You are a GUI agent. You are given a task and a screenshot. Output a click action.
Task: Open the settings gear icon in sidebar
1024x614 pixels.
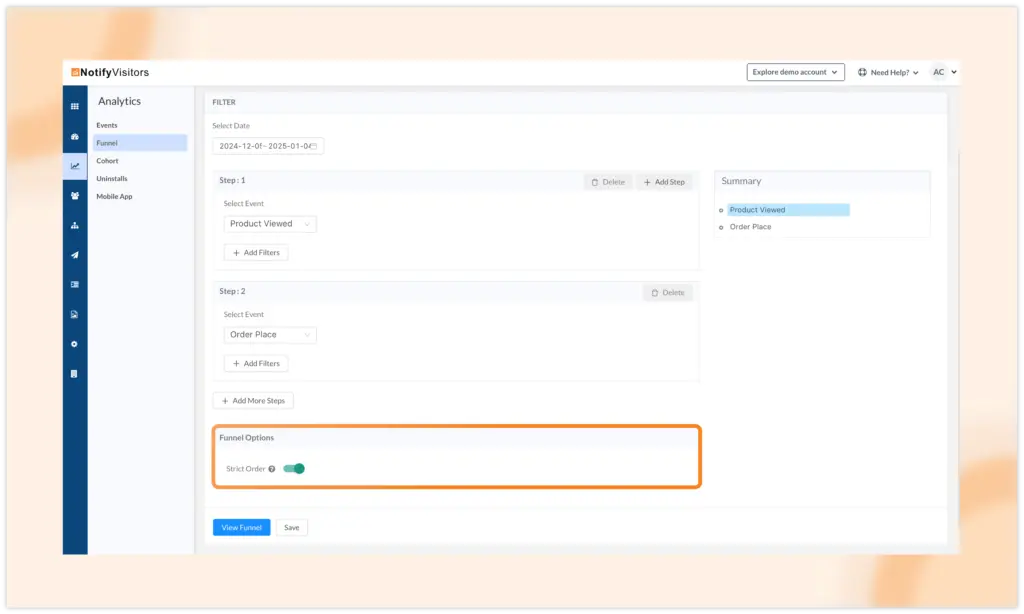74,344
